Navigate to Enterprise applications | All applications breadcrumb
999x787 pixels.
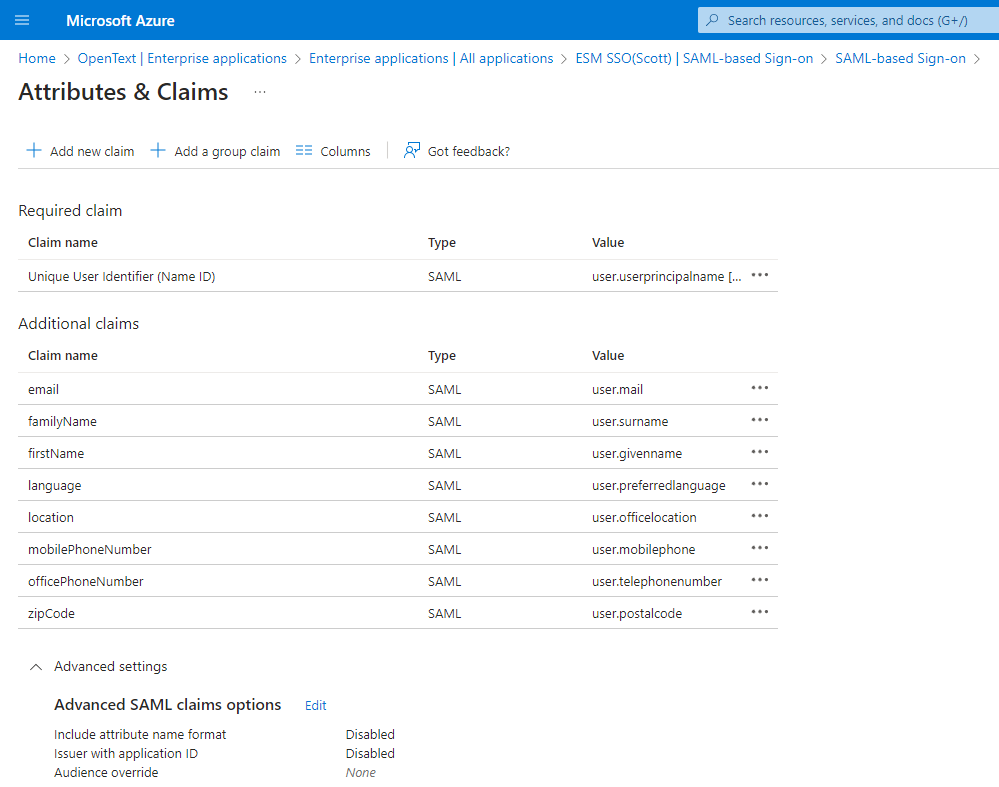pos(431,58)
